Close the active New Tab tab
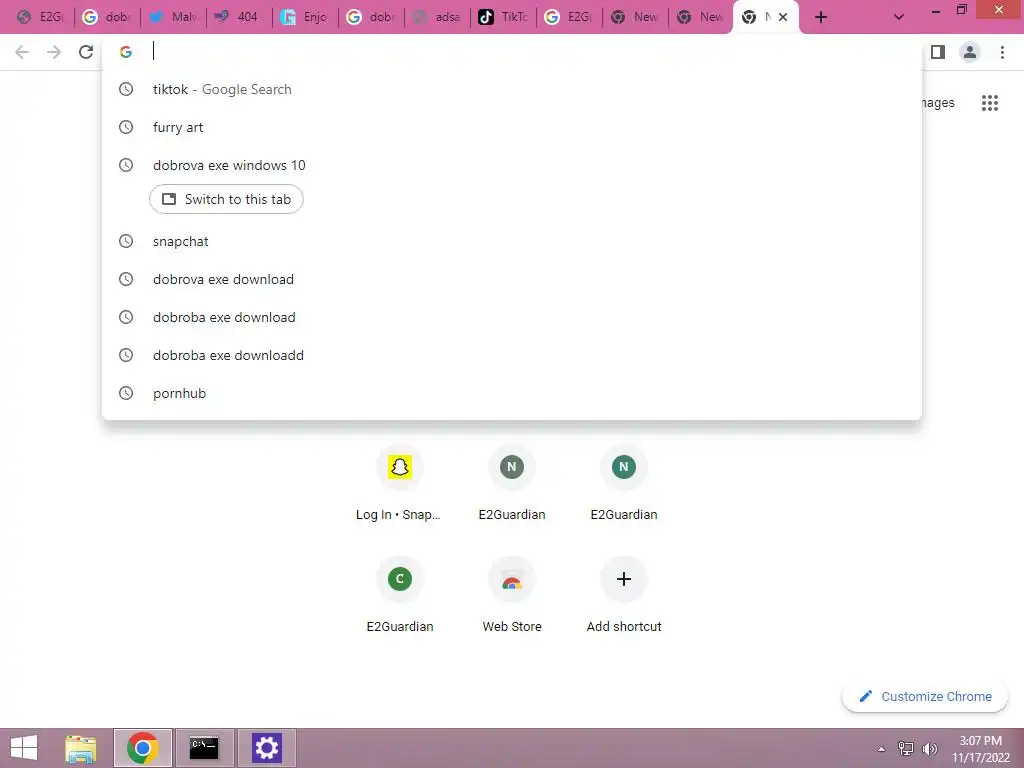Image resolution: width=1024 pixels, height=768 pixels. coord(782,17)
